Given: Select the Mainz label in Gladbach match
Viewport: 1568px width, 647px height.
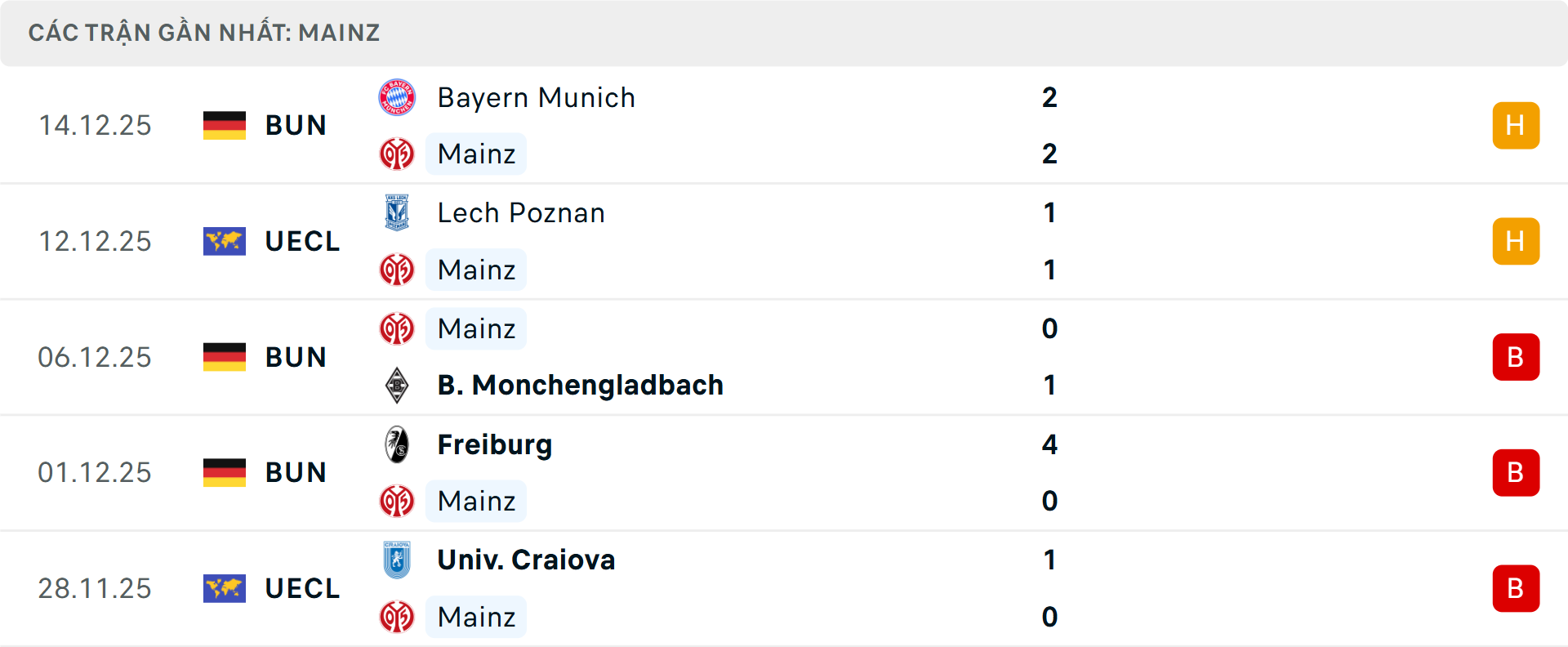Looking at the screenshot, I should click(476, 328).
